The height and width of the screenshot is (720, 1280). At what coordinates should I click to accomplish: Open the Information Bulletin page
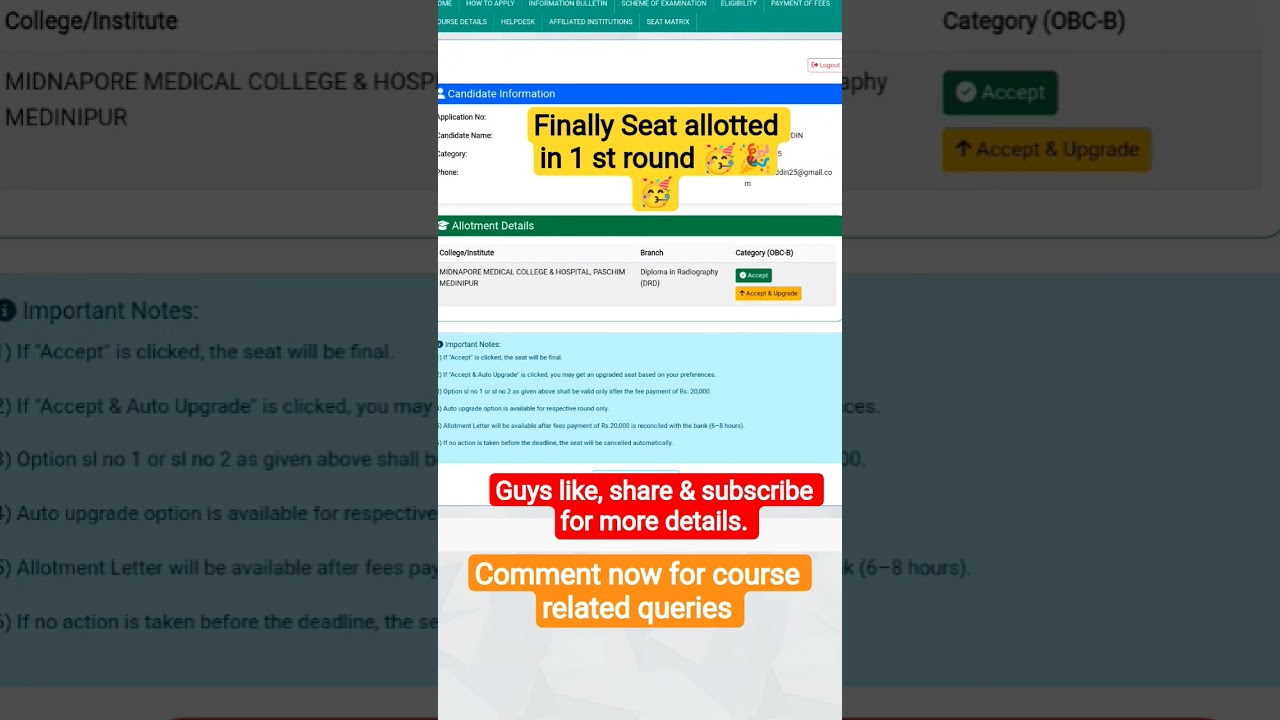[x=567, y=4]
